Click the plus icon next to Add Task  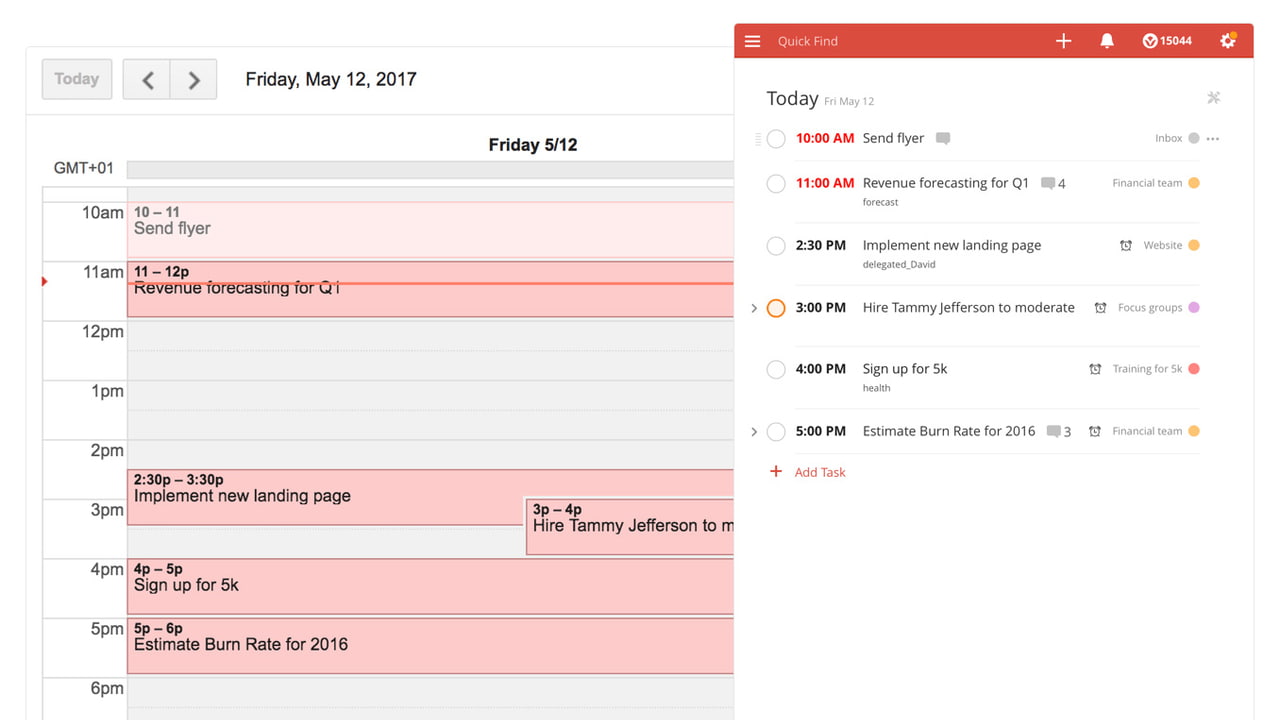pos(775,471)
